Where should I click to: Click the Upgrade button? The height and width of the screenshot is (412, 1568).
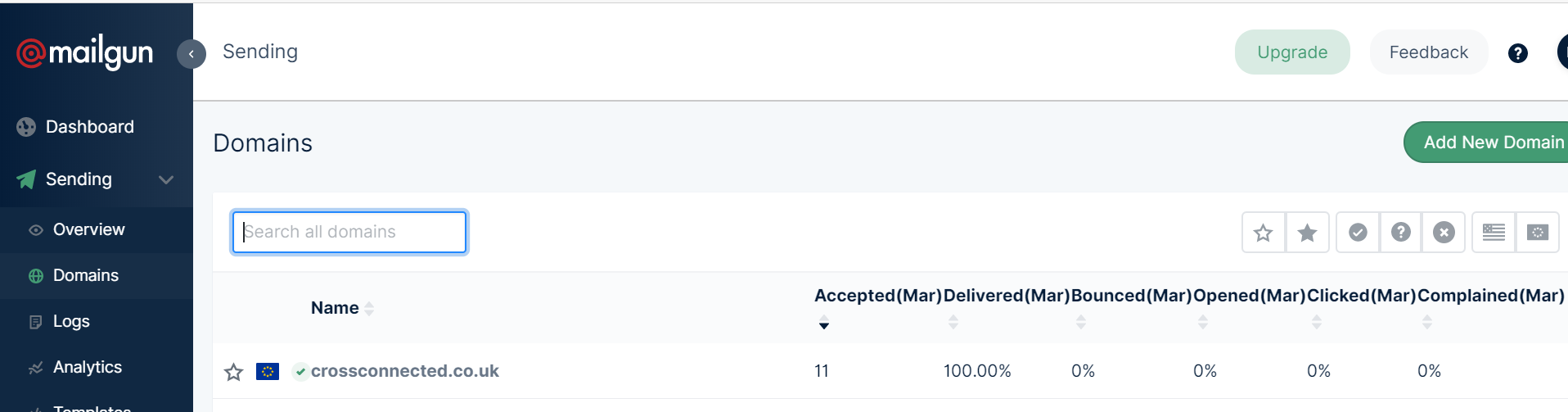(1292, 52)
